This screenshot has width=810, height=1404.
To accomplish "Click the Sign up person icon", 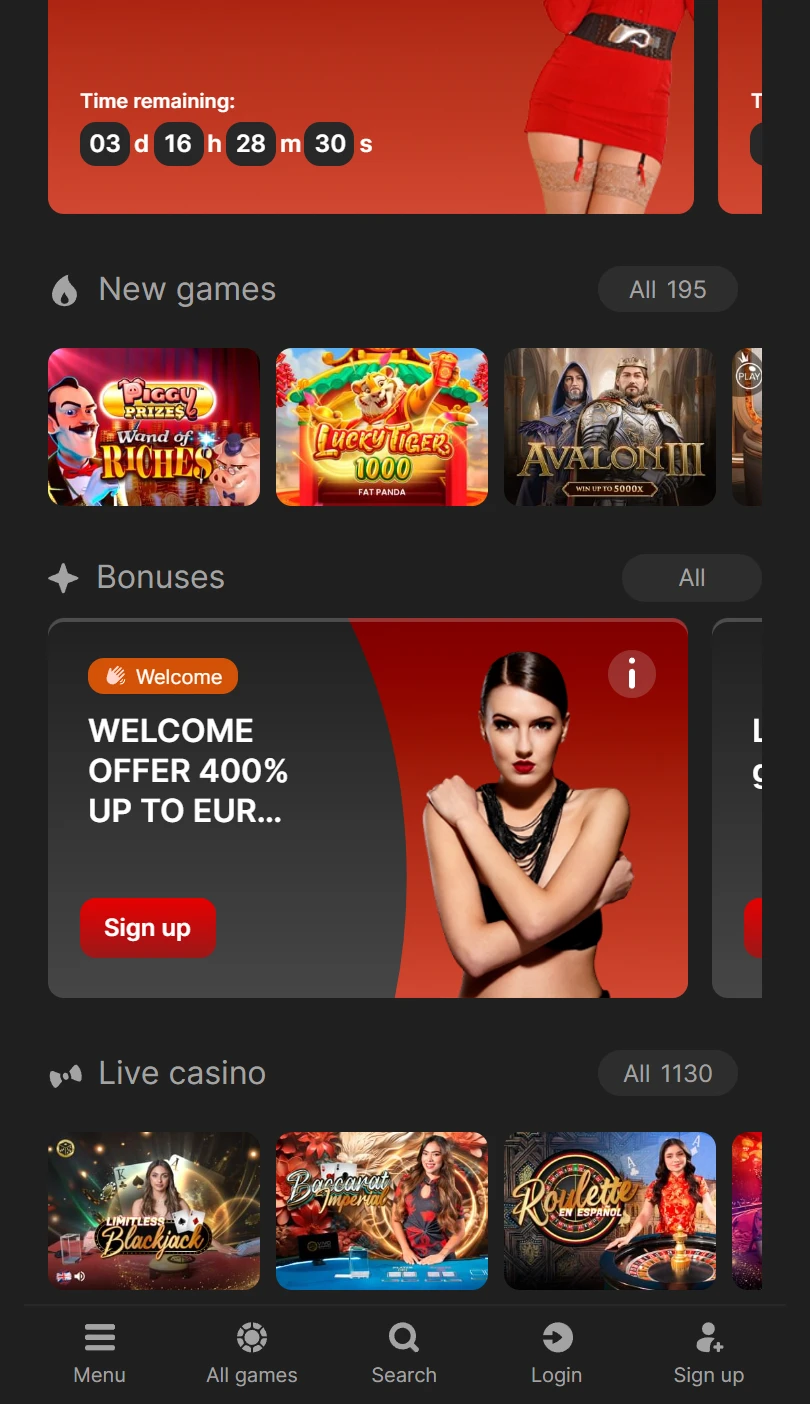I will 709,1337.
